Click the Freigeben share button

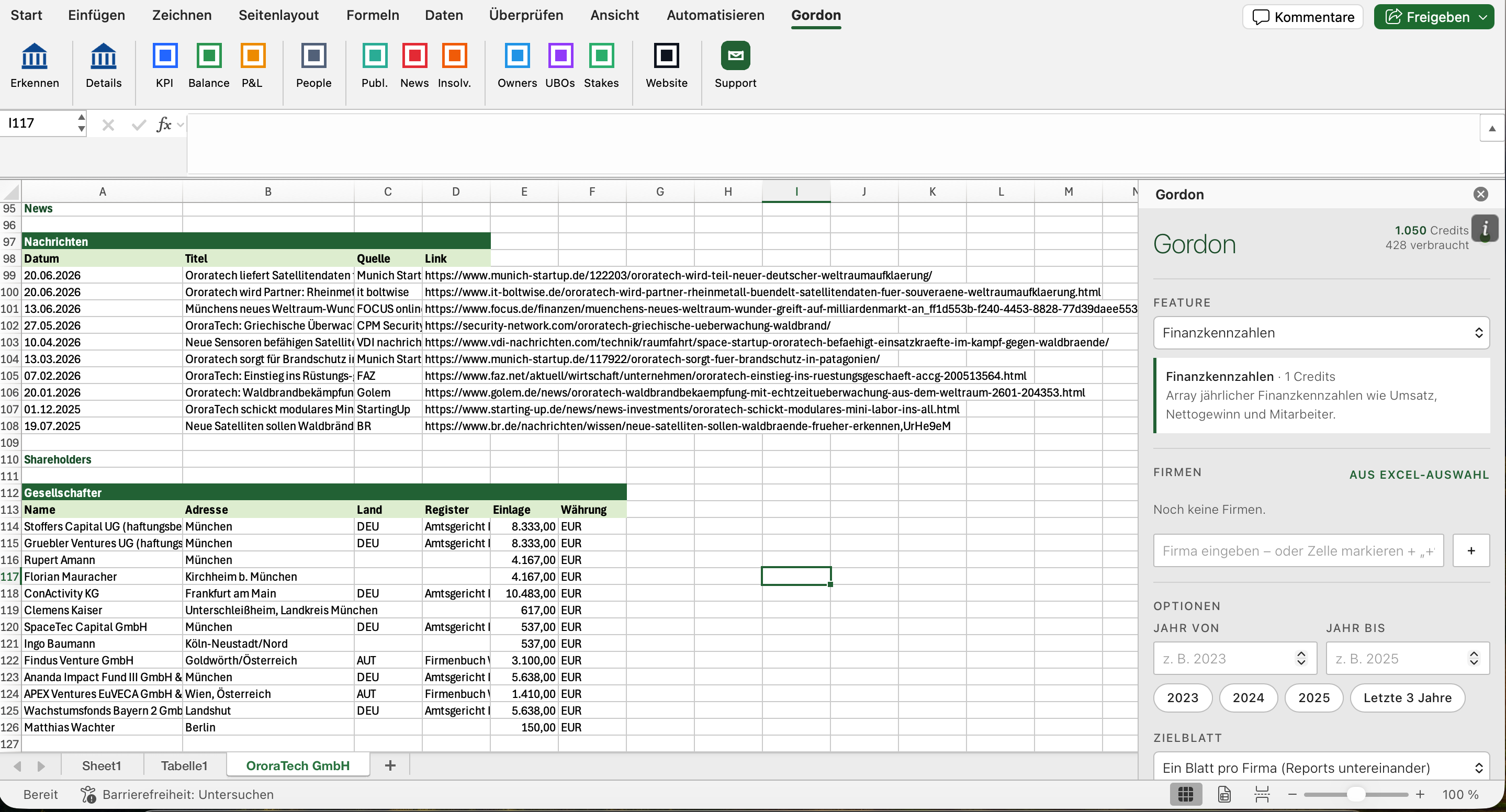(x=1426, y=17)
